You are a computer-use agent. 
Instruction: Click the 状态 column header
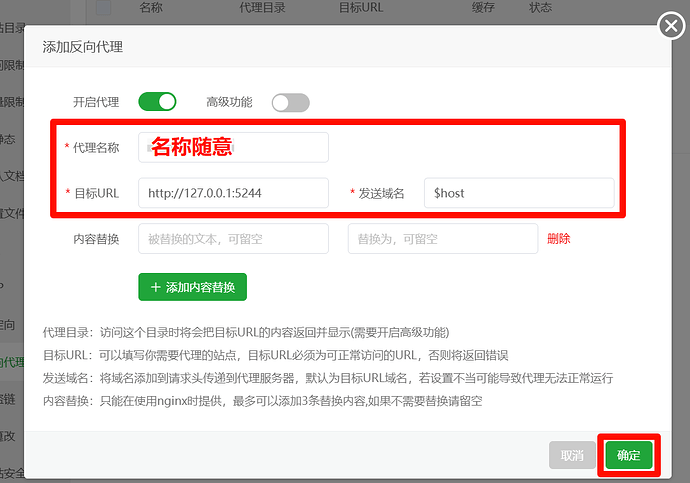tap(540, 7)
